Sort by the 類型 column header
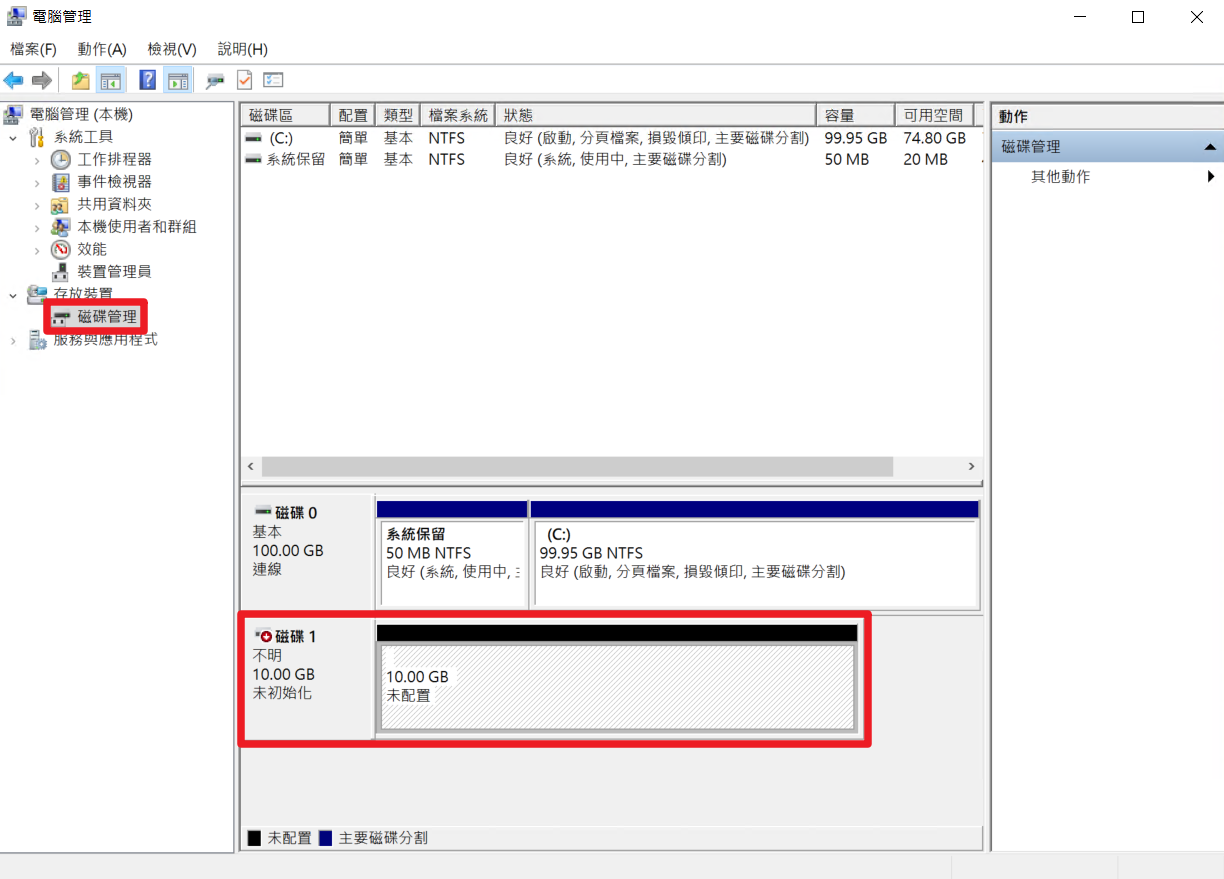Image resolution: width=1224 pixels, height=879 pixels. (399, 116)
